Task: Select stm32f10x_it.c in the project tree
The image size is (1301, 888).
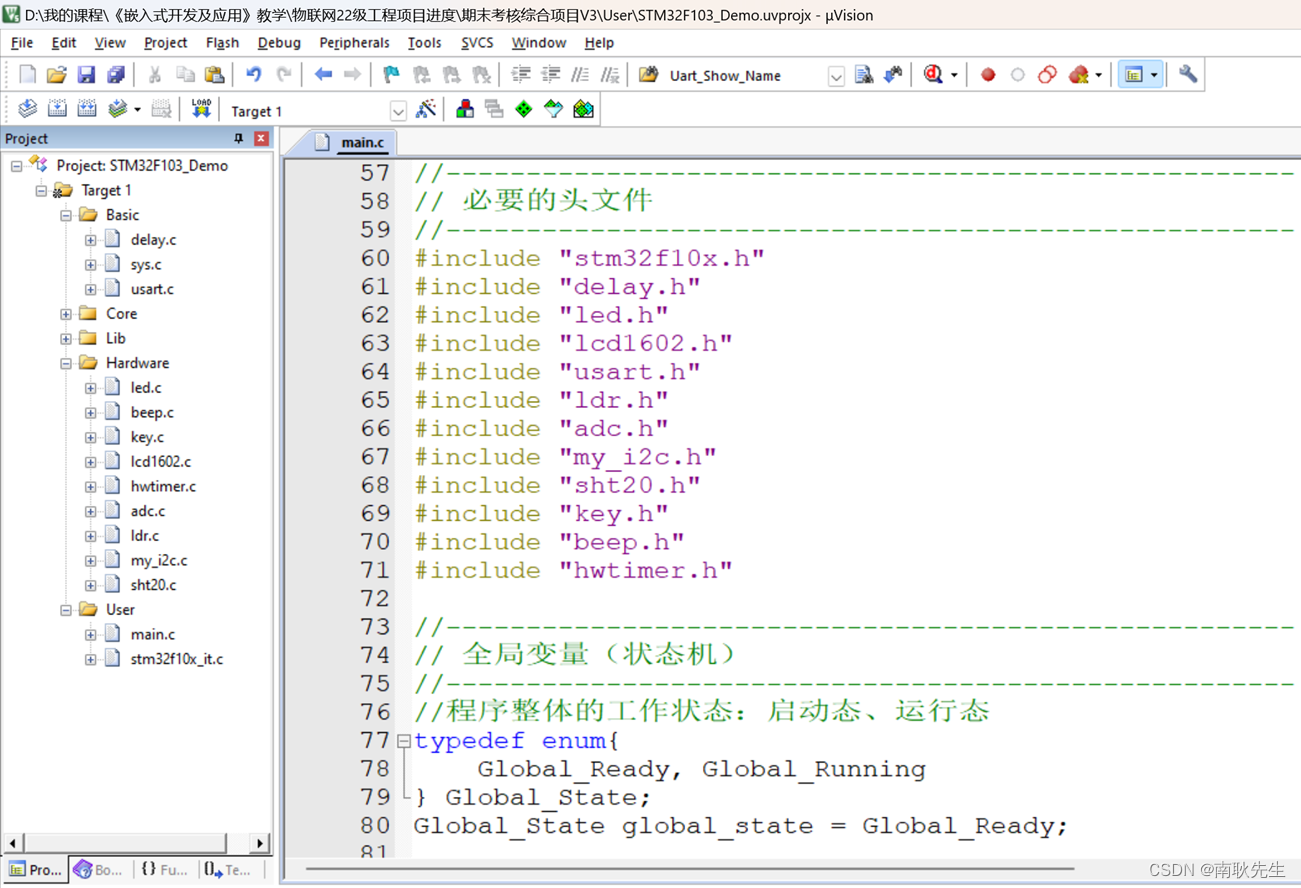Action: pyautogui.click(x=177, y=659)
